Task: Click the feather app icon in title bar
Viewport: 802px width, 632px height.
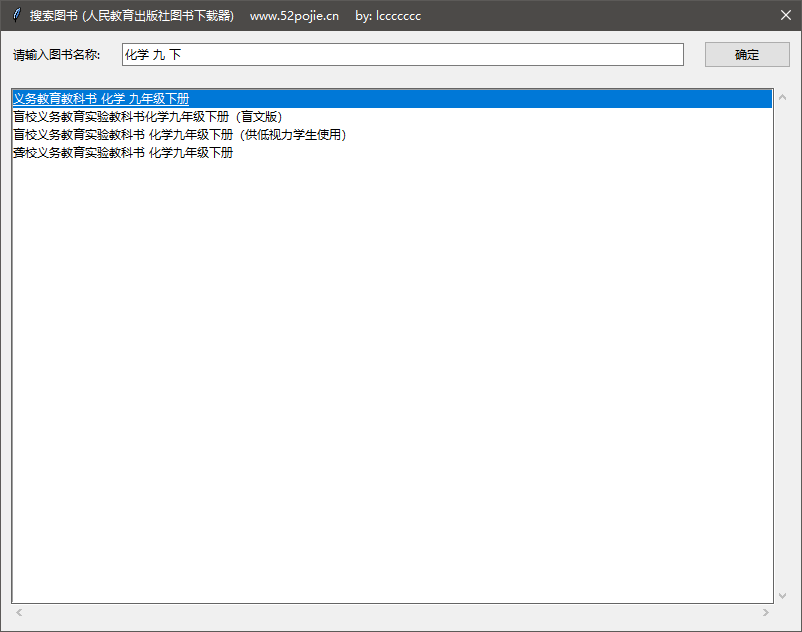Action: point(15,15)
